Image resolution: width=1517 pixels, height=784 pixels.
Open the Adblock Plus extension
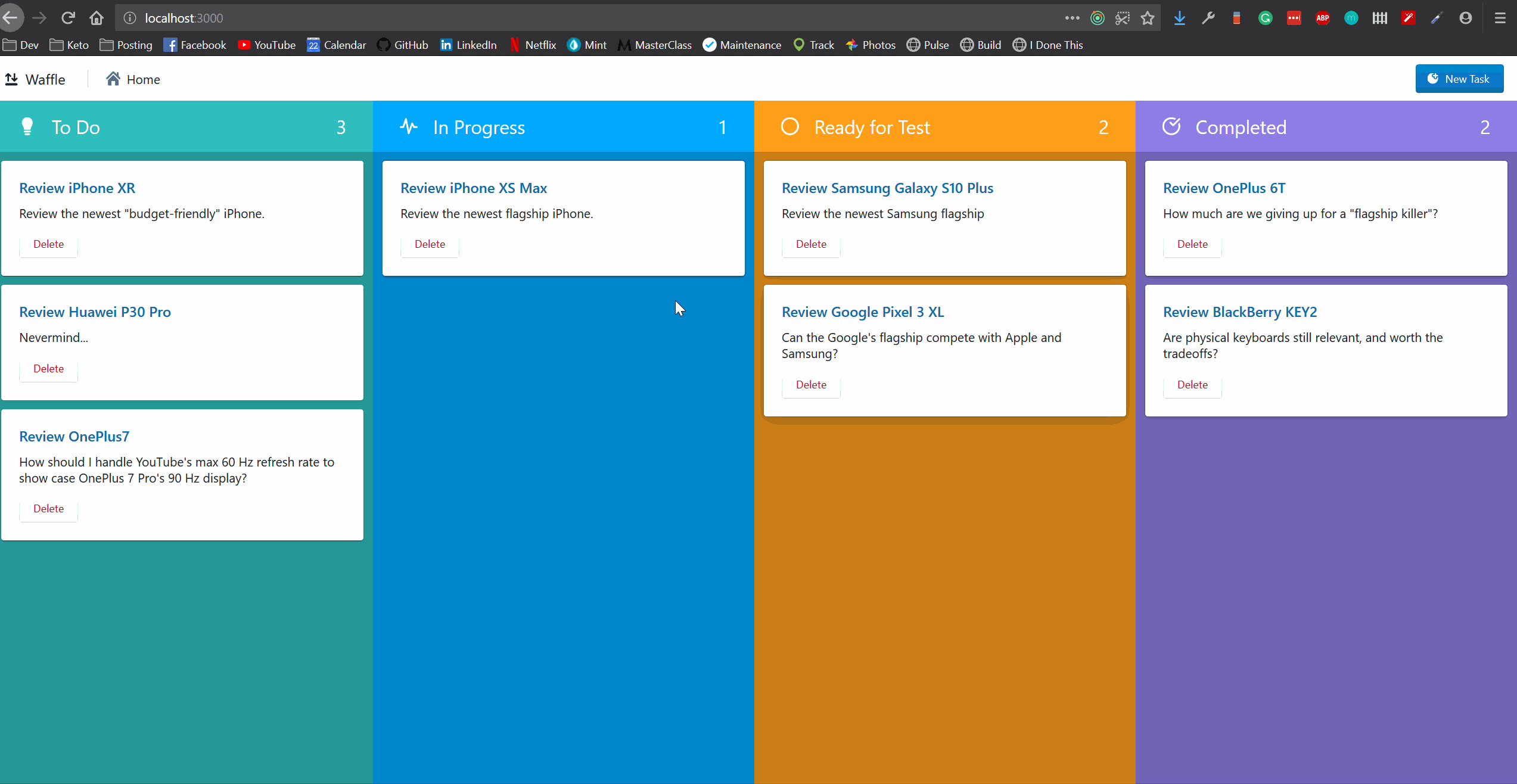(1322, 18)
